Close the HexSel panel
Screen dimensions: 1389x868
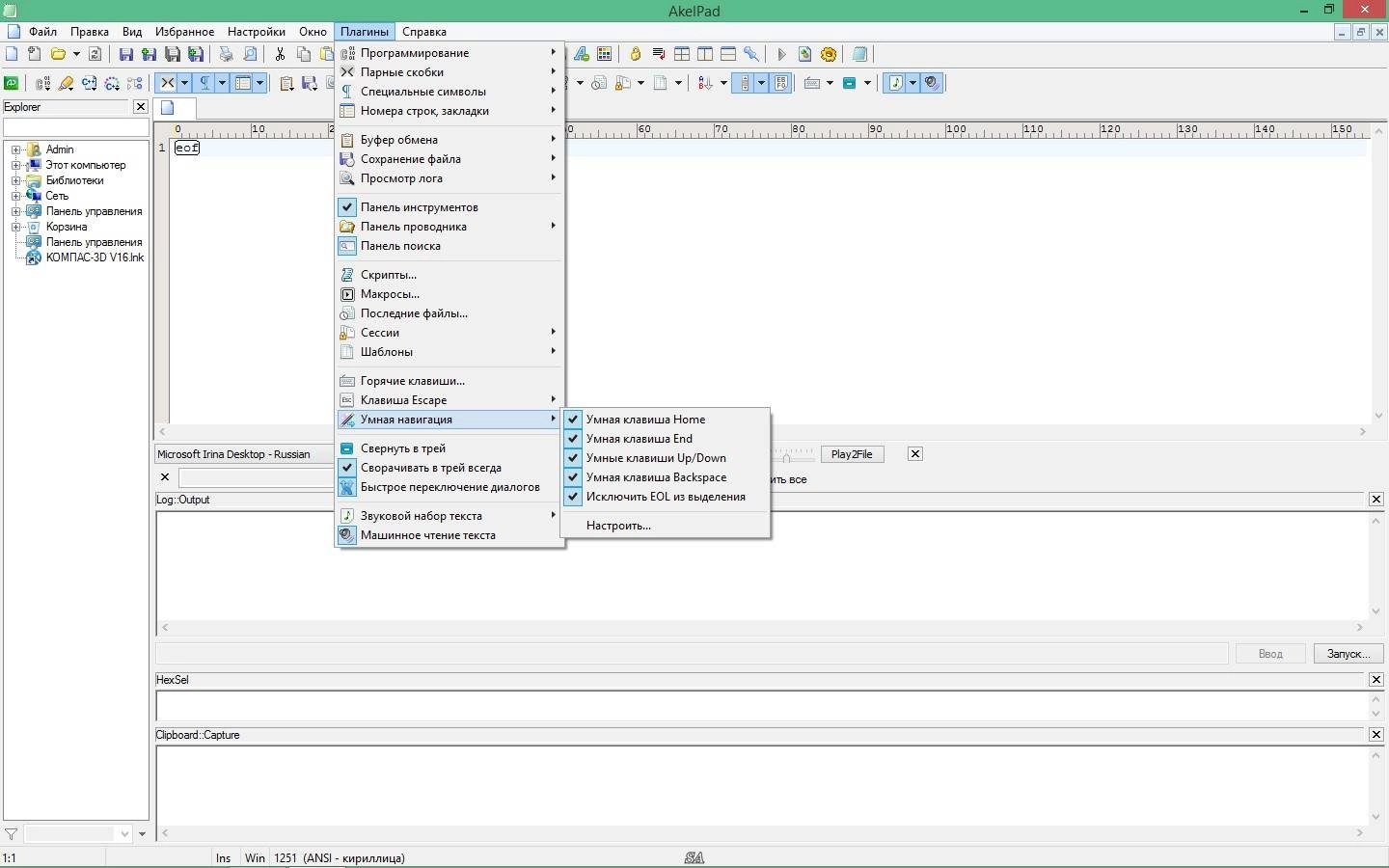pyautogui.click(x=1376, y=680)
